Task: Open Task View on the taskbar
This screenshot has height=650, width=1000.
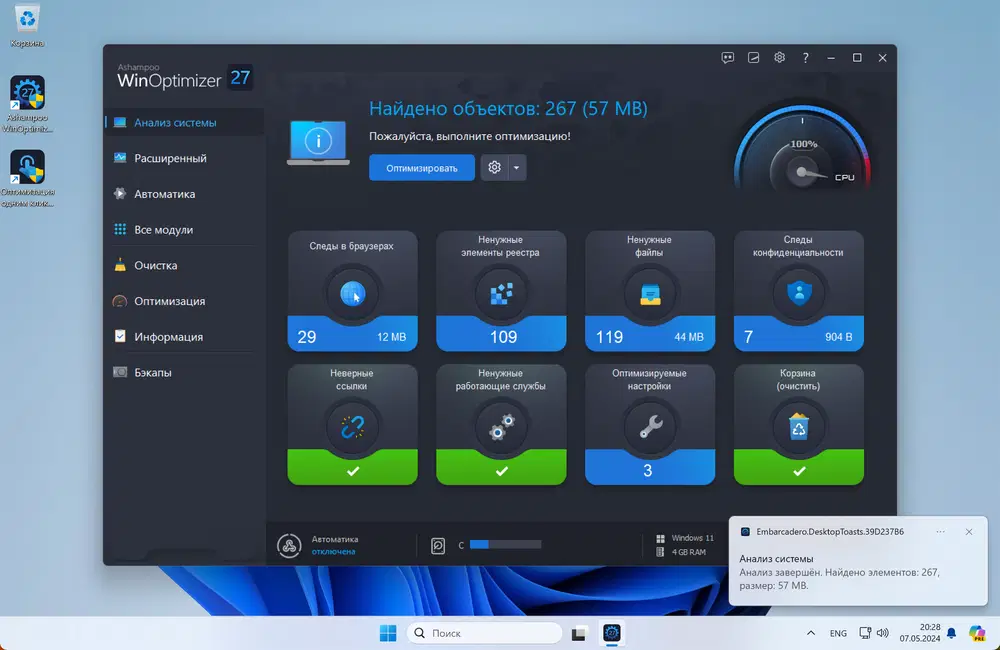Action: [x=578, y=633]
